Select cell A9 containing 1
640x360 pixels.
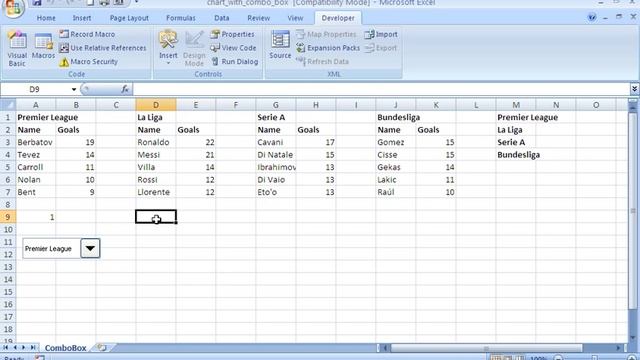(x=36, y=217)
